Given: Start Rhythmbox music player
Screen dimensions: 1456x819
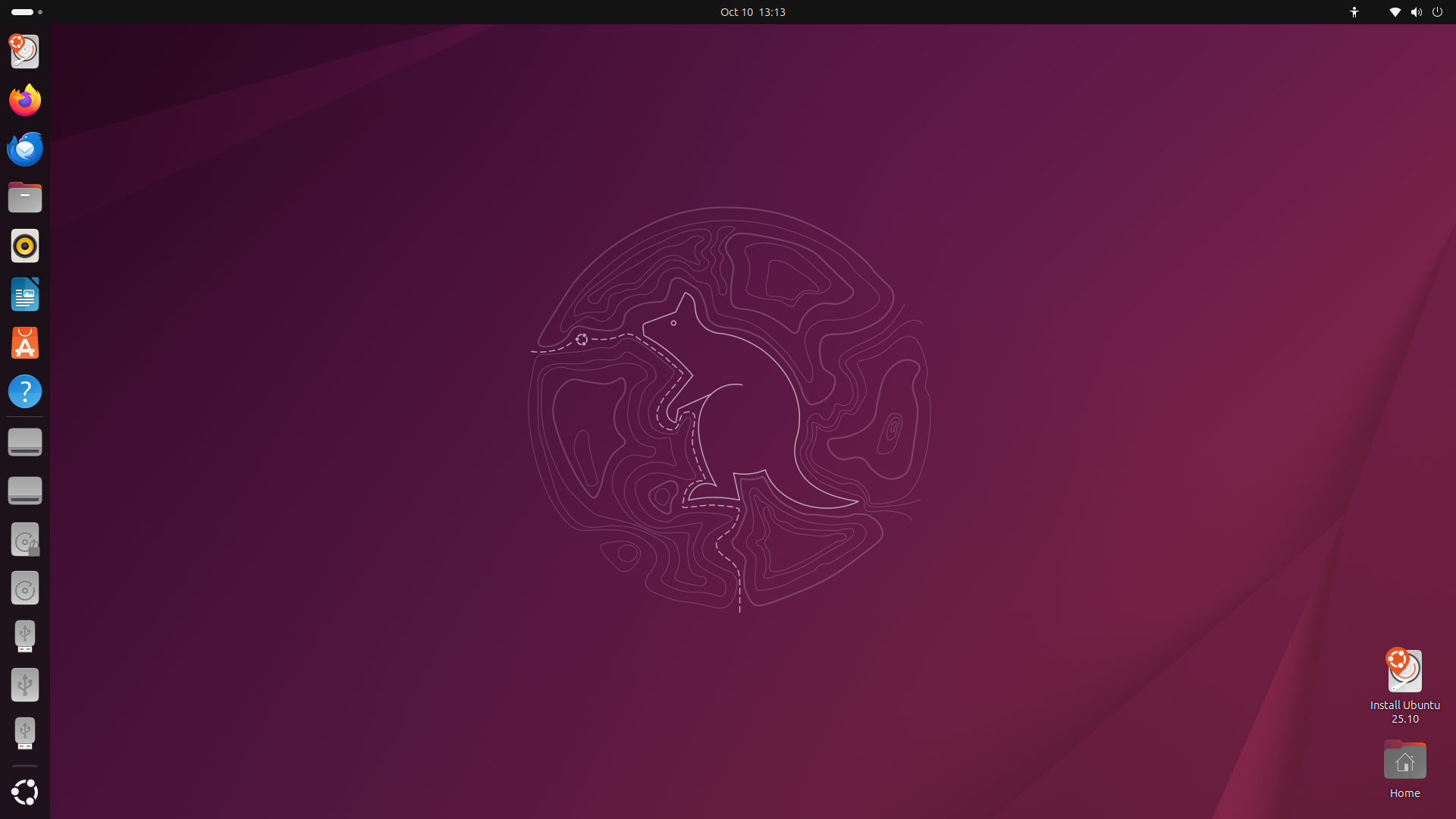Looking at the screenshot, I should (24, 246).
